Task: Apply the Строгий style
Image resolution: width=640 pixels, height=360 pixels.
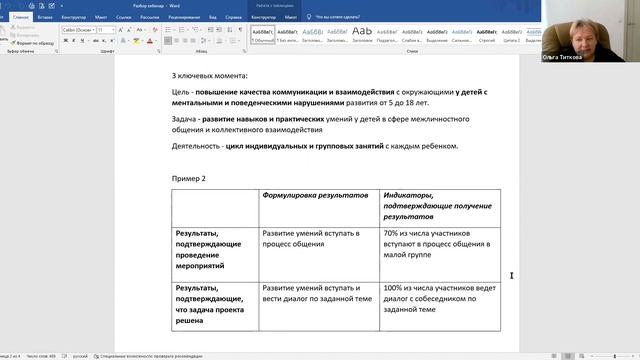Action: pos(487,35)
